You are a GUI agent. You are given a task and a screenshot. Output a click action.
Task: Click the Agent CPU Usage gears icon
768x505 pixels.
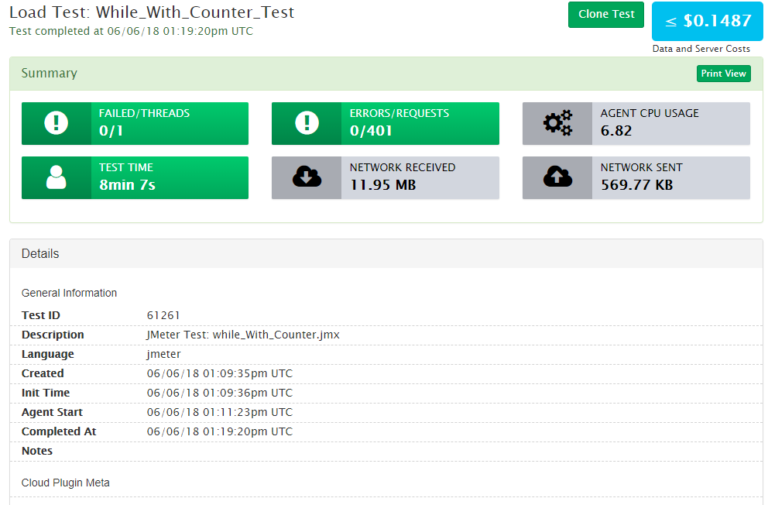coord(557,123)
